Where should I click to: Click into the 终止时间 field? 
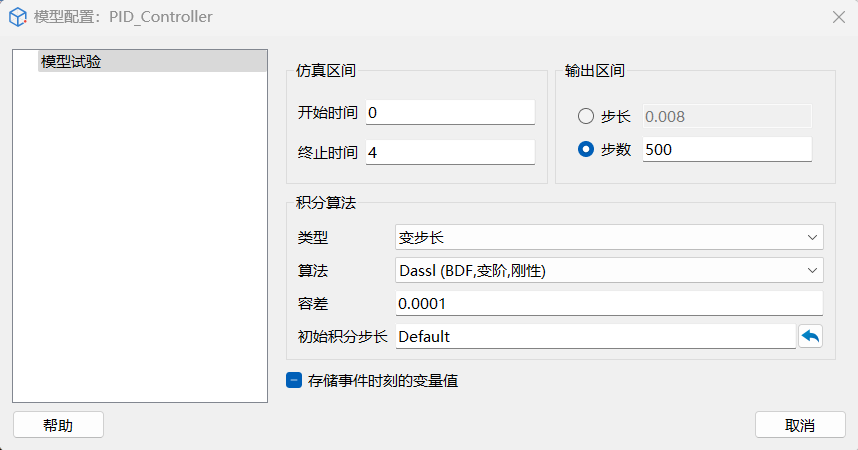pyautogui.click(x=450, y=152)
